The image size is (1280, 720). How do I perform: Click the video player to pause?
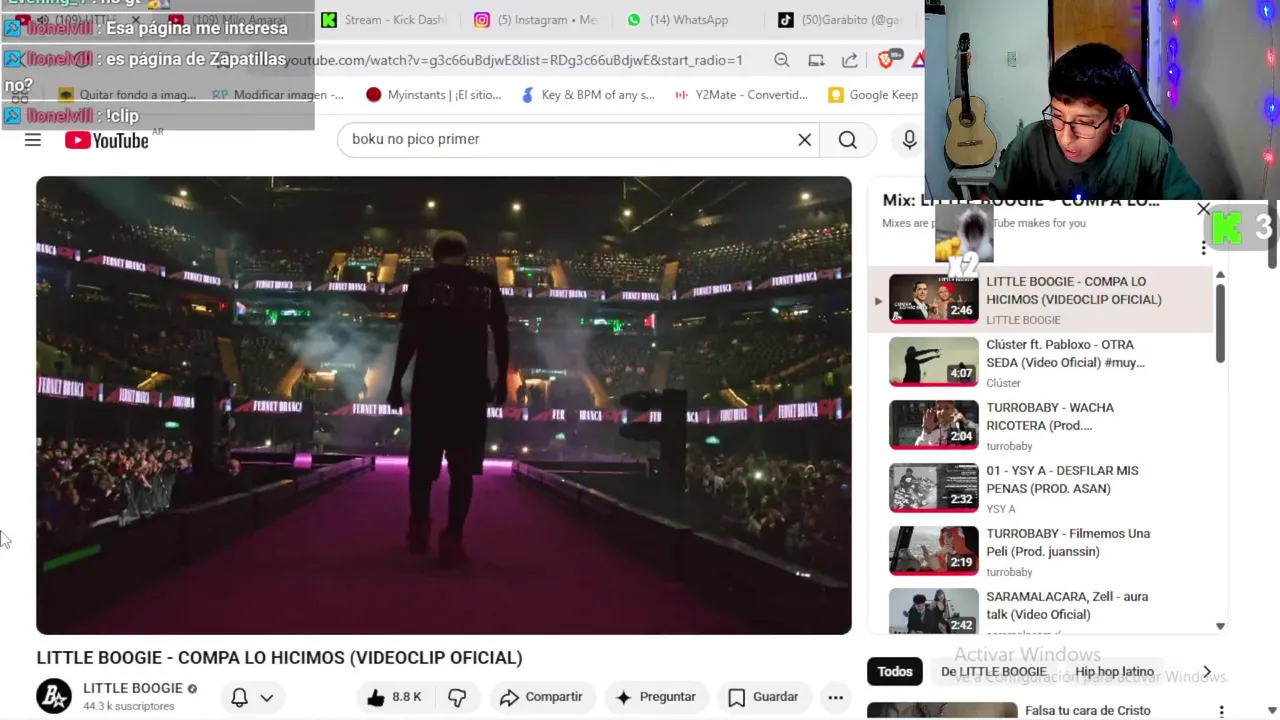(x=444, y=405)
